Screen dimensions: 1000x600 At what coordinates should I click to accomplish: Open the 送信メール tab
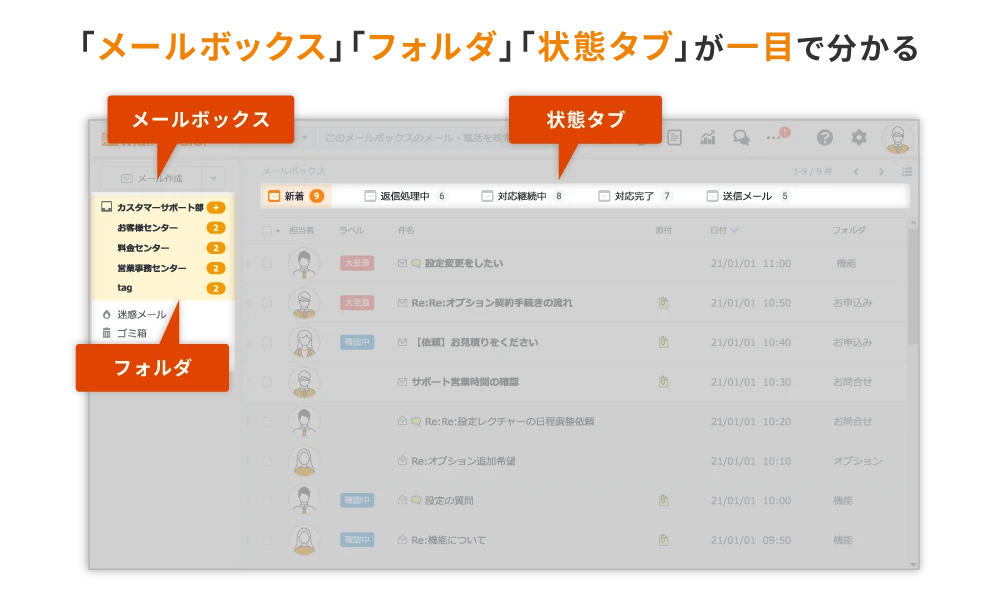point(745,196)
